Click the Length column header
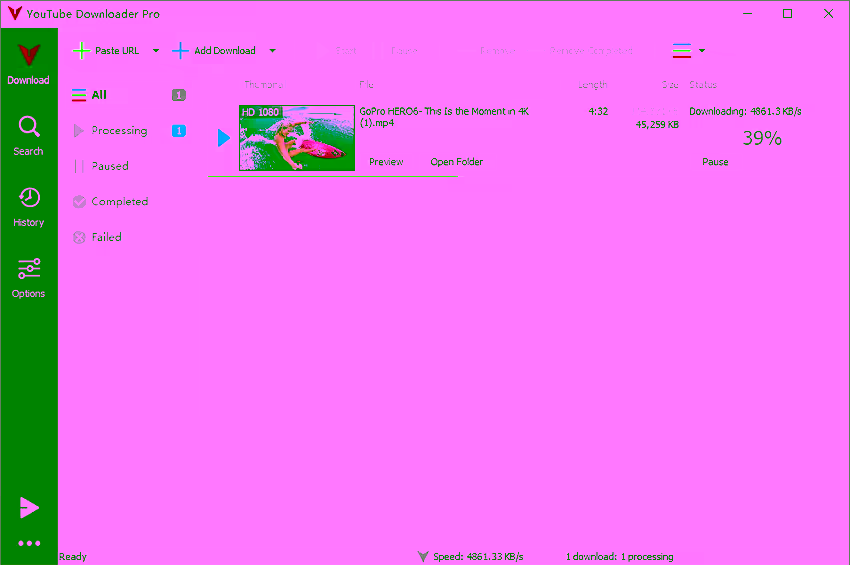Screen dimensions: 850x565 coord(593,85)
